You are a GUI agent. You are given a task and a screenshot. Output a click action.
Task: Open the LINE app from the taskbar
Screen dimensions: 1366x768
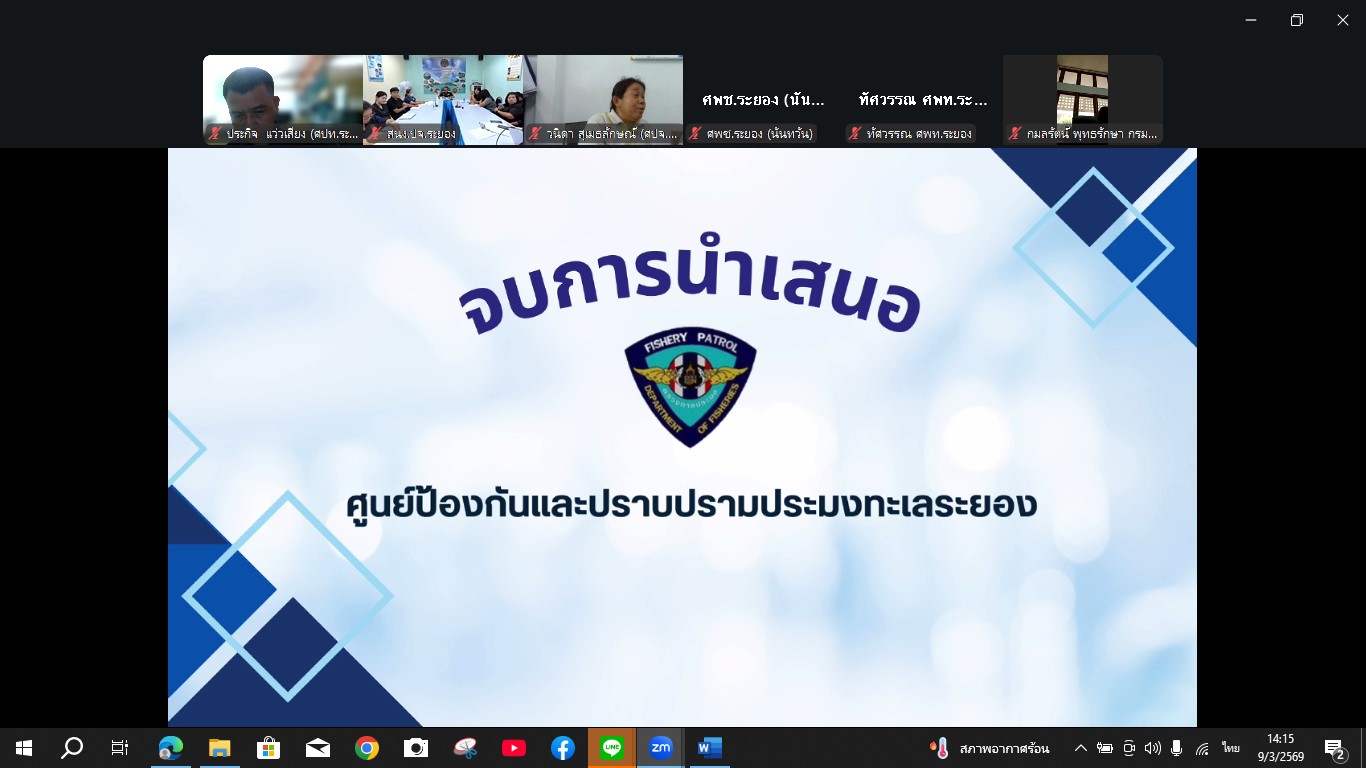pos(612,748)
